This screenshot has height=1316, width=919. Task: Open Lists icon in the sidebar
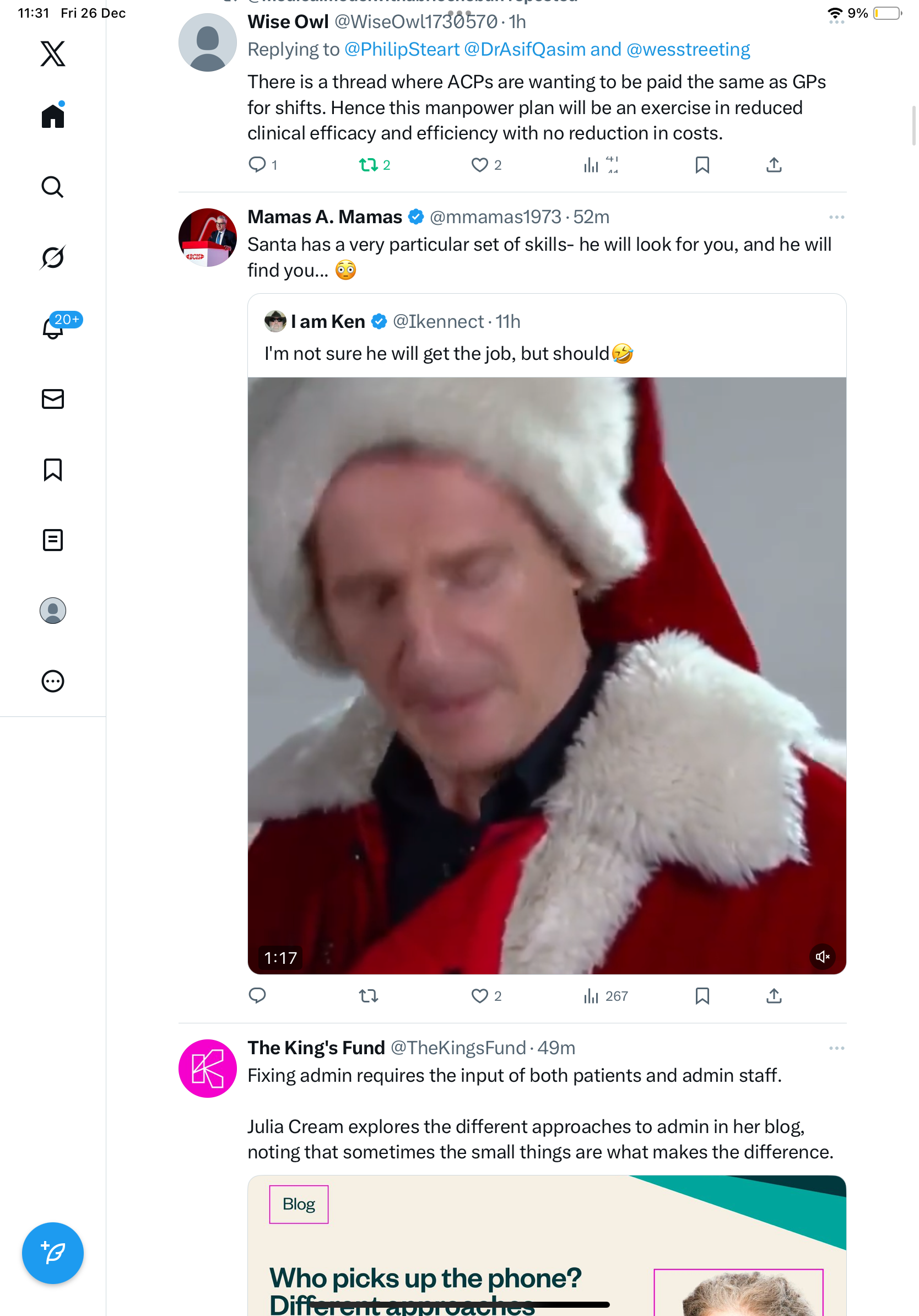tap(53, 540)
